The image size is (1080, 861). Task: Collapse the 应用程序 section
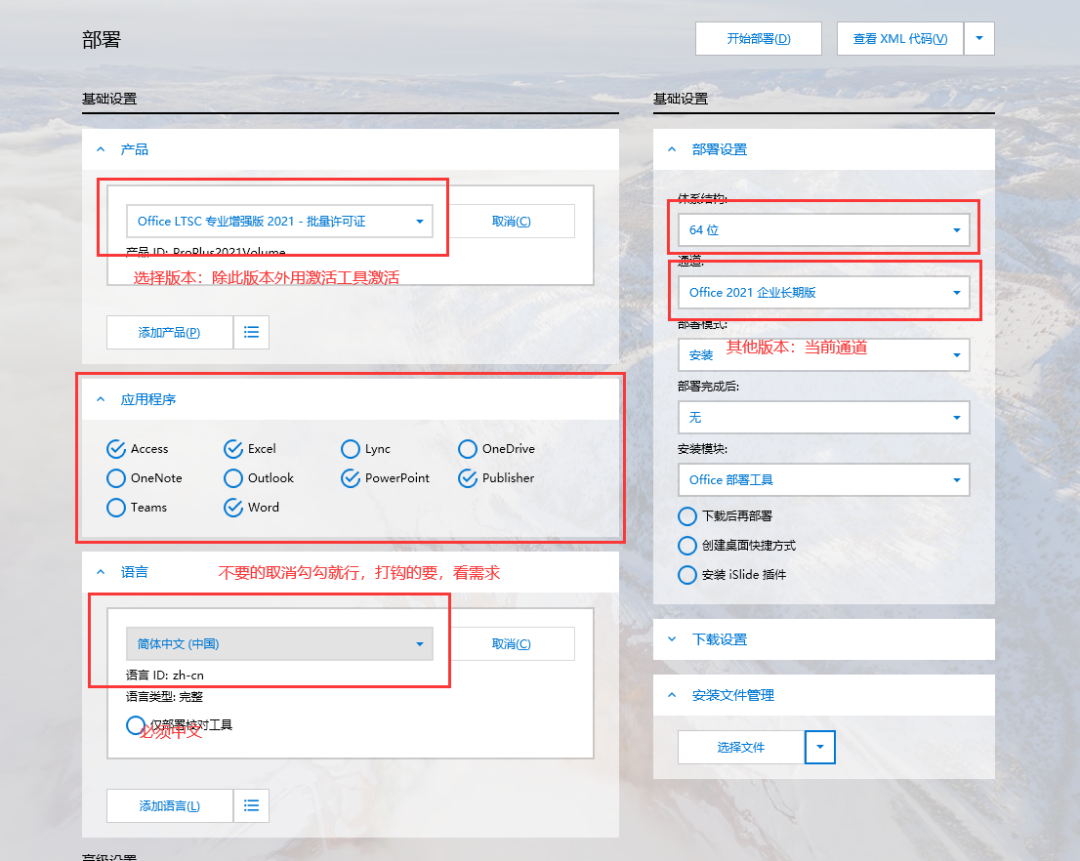(100, 398)
